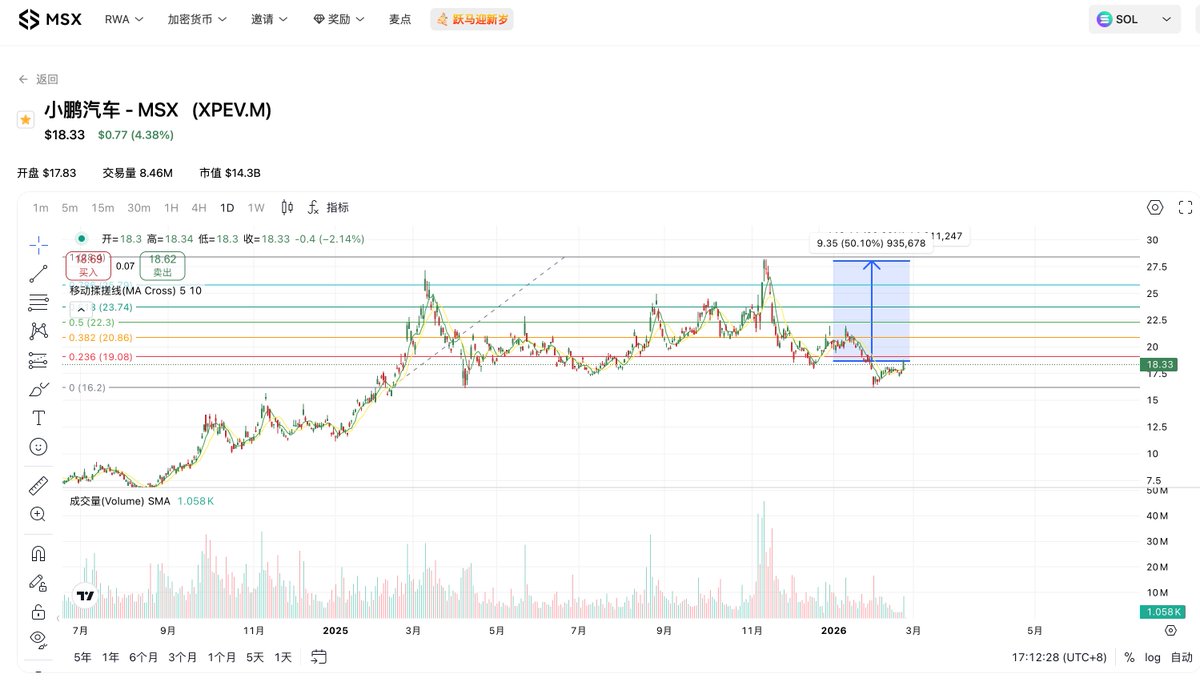Set range to 6个月
This screenshot has height=682, width=1200.
click(x=144, y=657)
